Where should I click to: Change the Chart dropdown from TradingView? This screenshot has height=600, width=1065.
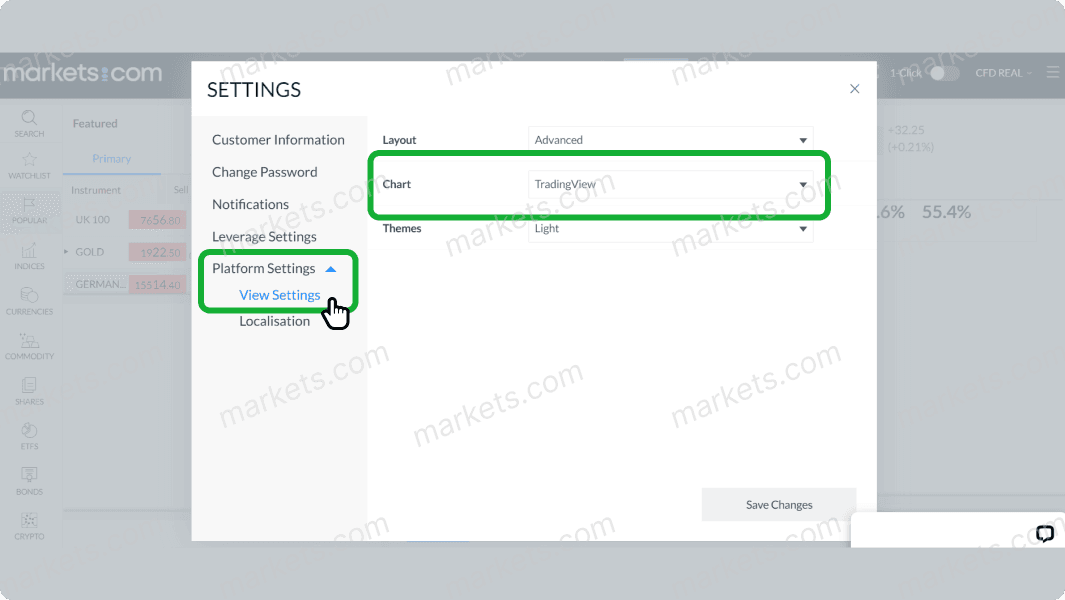(670, 184)
